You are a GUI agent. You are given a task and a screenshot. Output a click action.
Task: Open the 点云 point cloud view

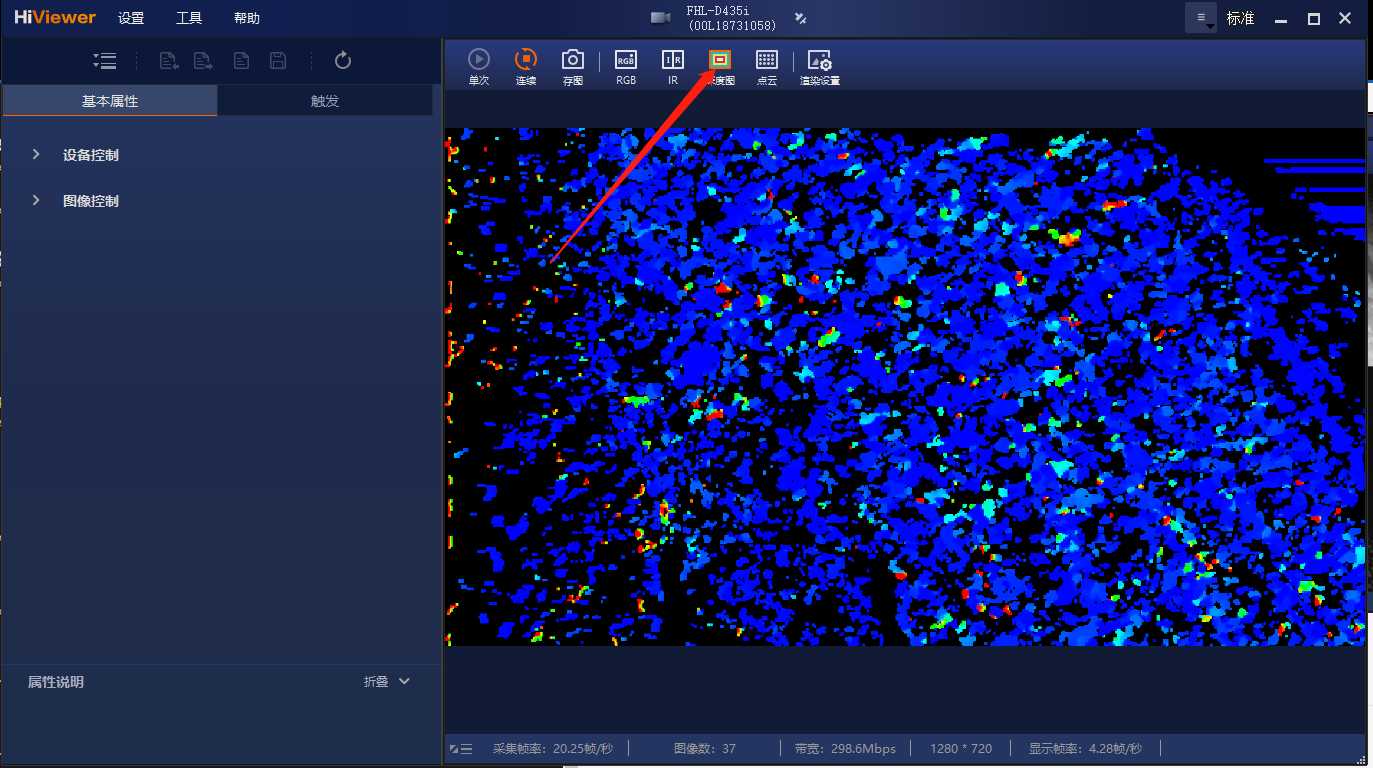click(x=767, y=66)
